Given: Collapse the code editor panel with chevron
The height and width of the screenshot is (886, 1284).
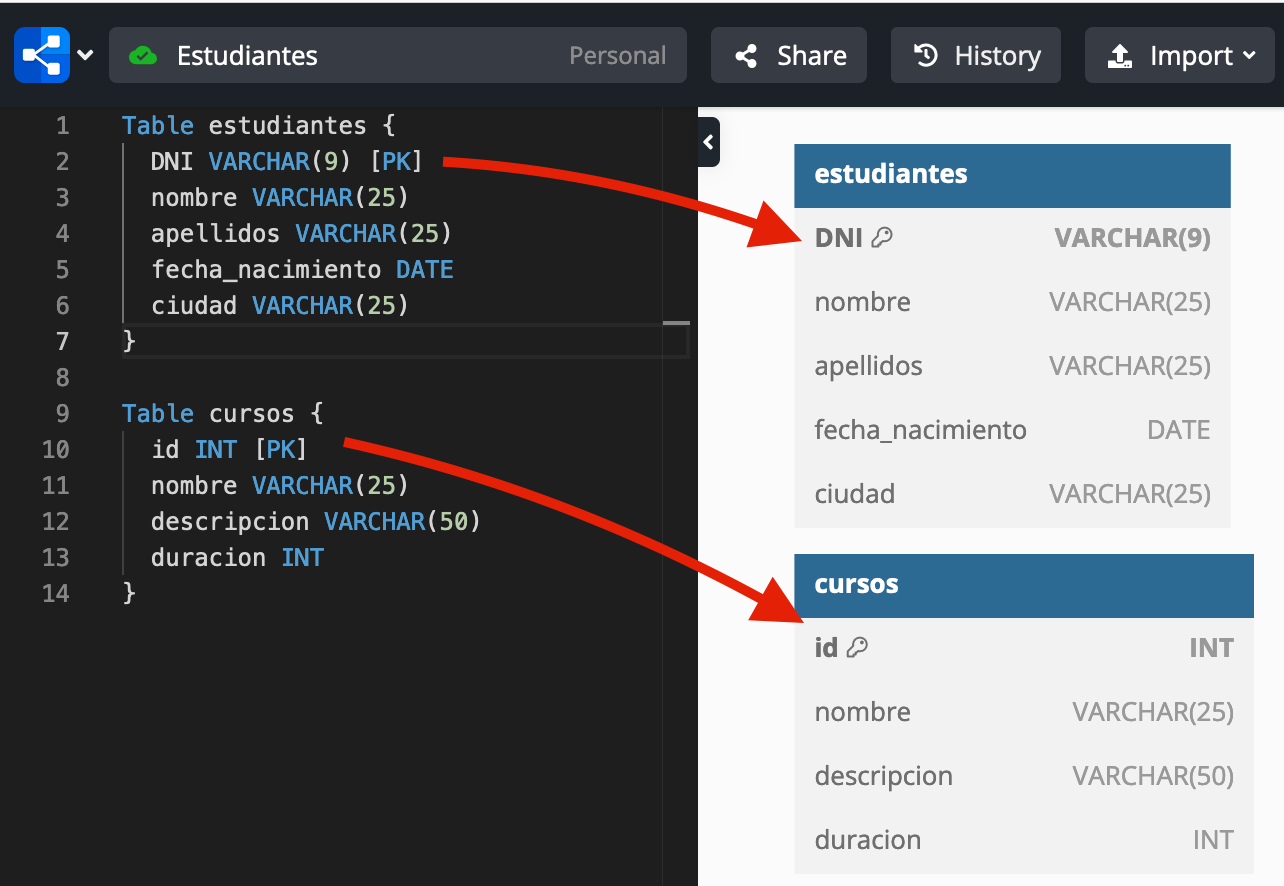Looking at the screenshot, I should (x=708, y=142).
